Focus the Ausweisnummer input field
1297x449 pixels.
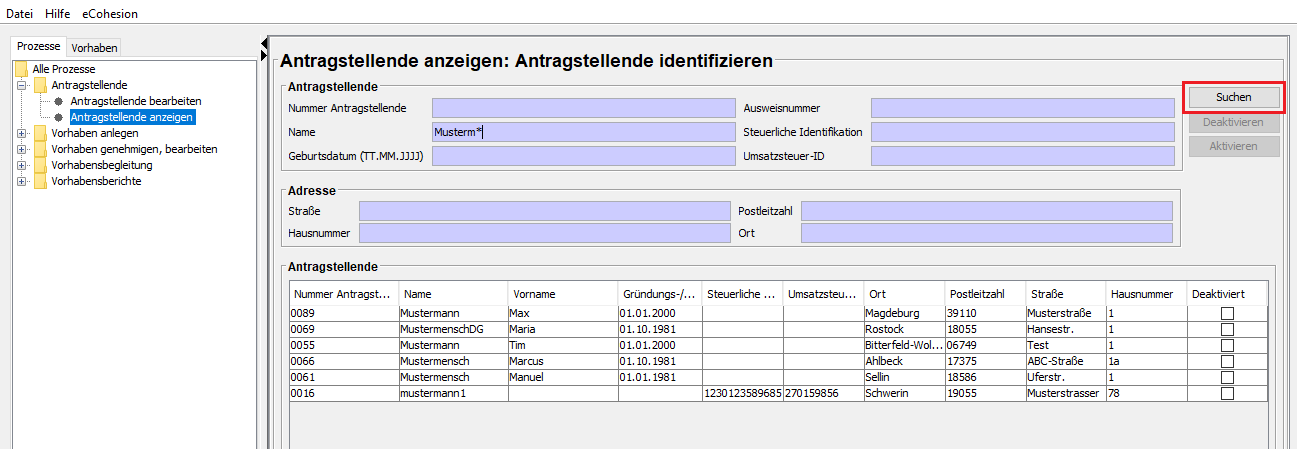coord(1022,108)
